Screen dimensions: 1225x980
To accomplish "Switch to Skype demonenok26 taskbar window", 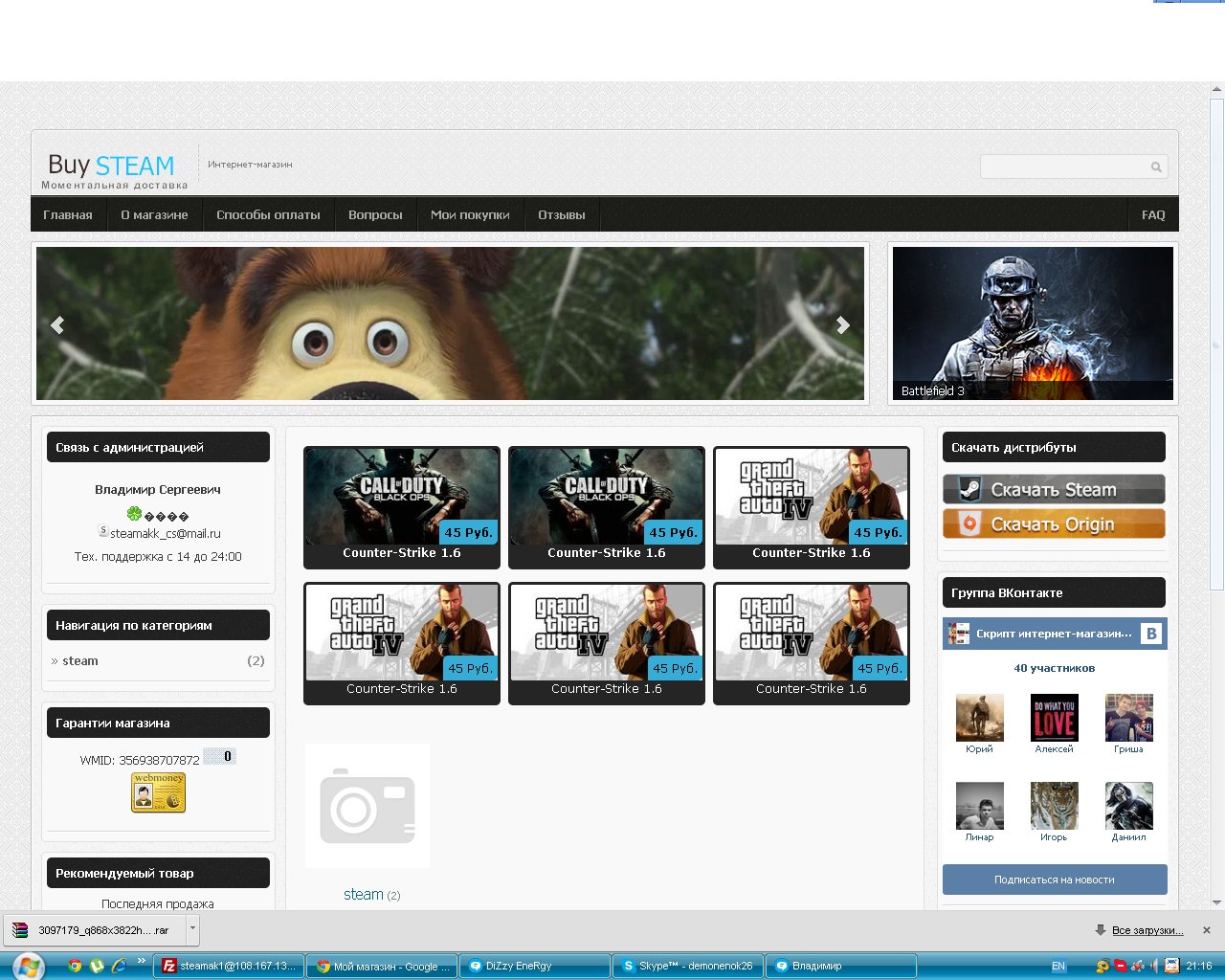I will point(688,967).
